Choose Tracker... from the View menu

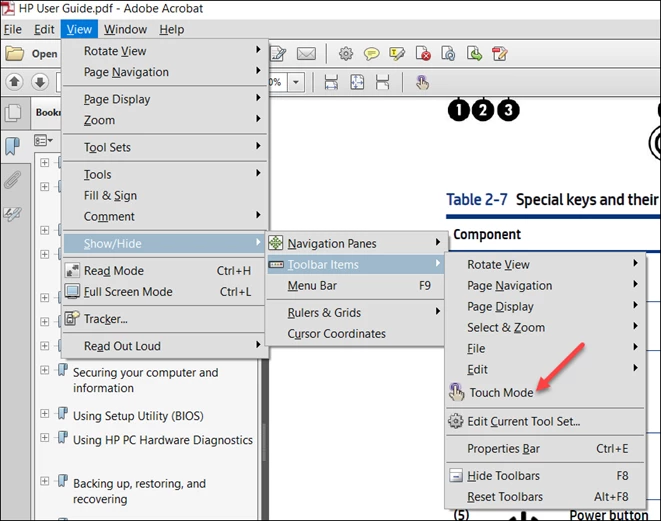click(x=165, y=319)
